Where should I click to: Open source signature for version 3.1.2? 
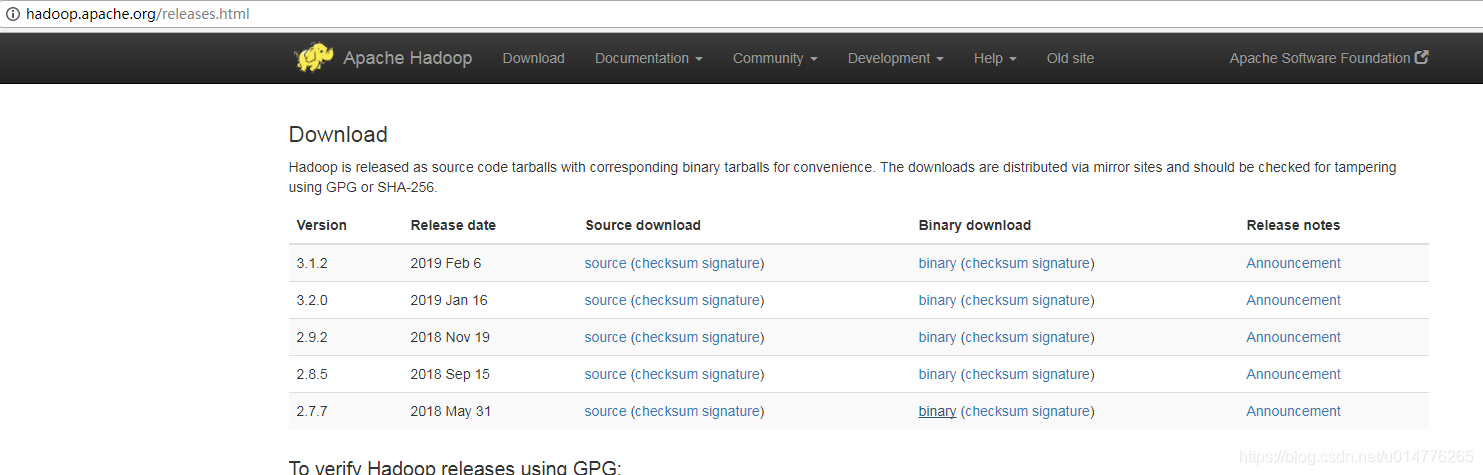730,263
